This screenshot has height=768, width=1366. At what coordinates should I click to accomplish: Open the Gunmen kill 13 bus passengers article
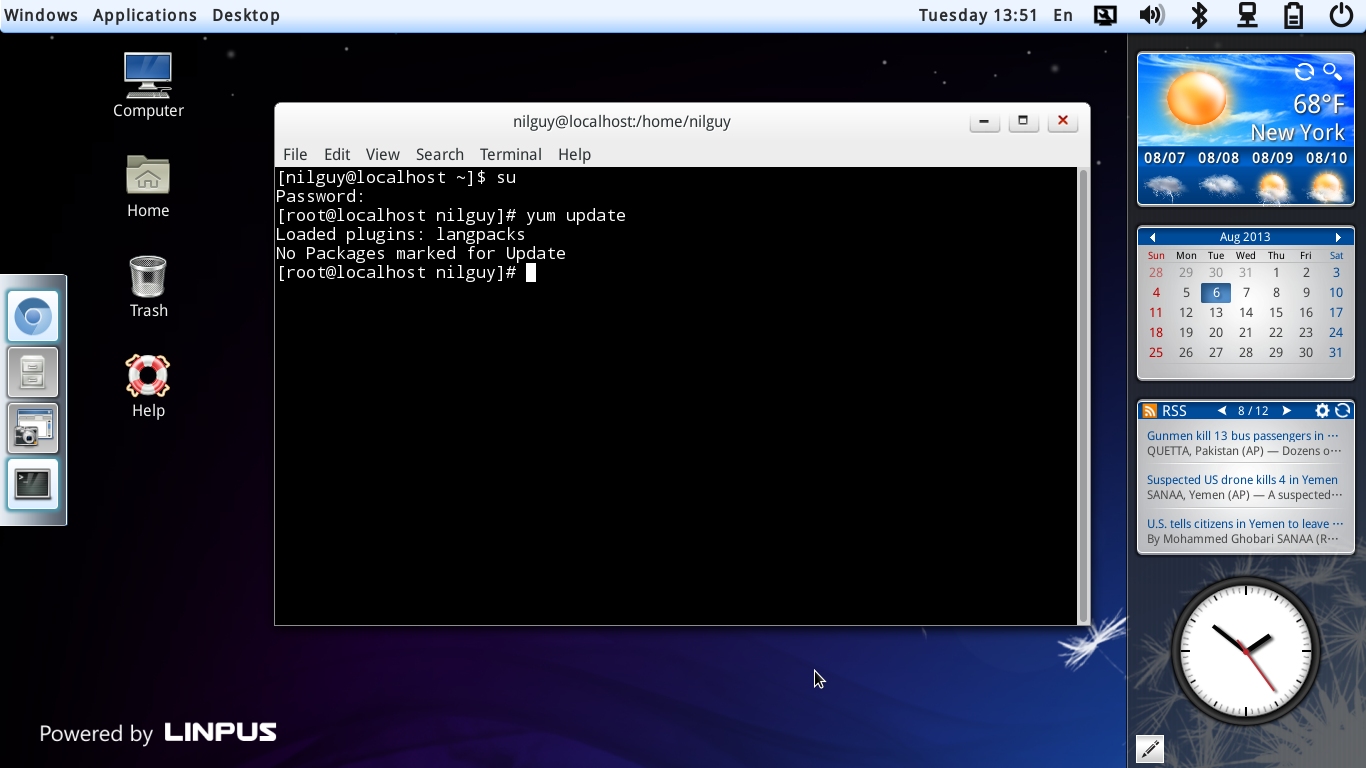coord(1240,436)
